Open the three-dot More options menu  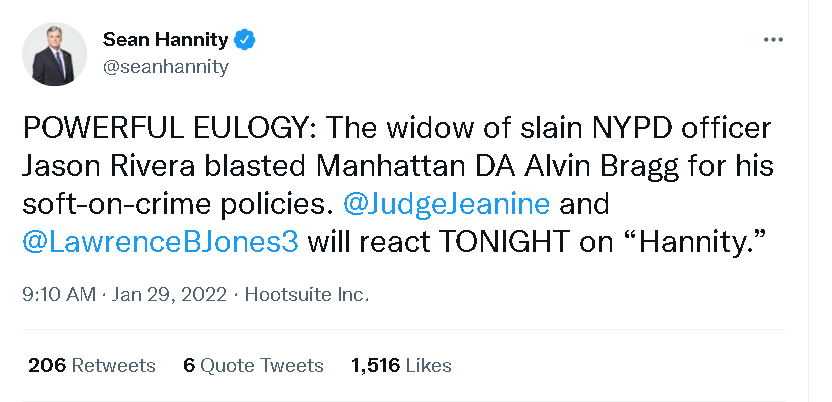pyautogui.click(x=773, y=41)
